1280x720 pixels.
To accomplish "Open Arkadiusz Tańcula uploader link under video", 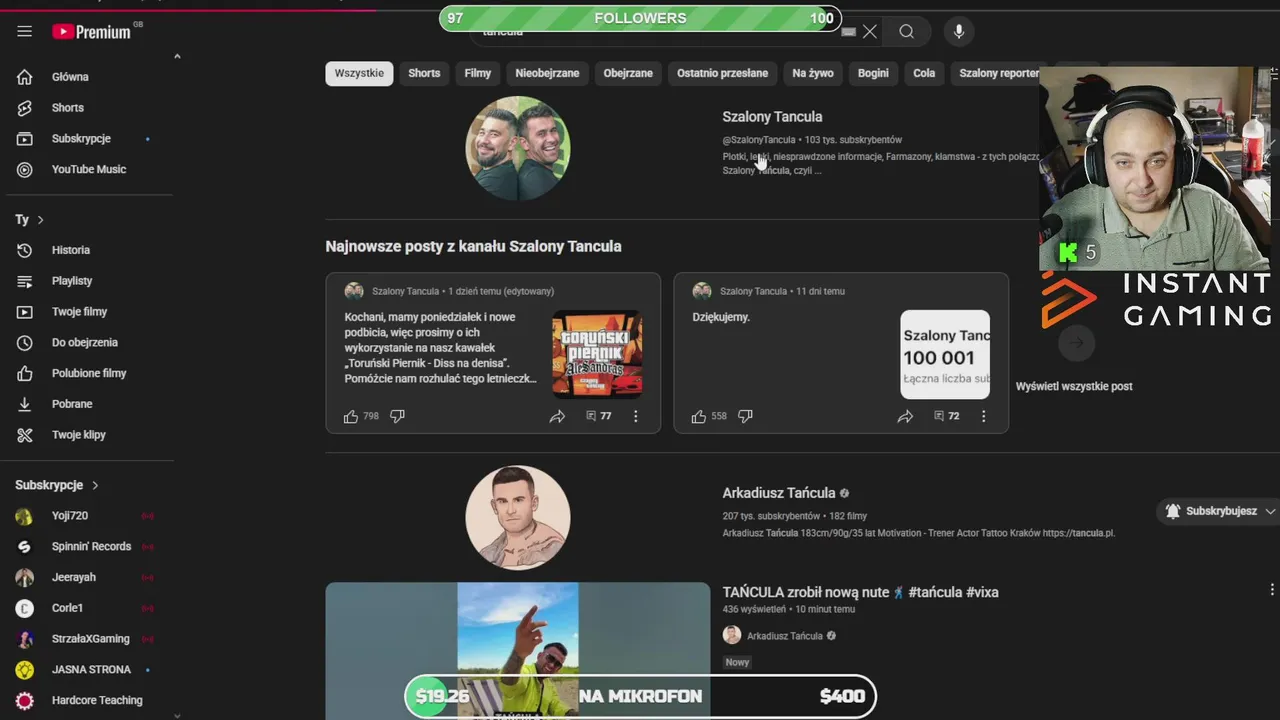I will (785, 636).
